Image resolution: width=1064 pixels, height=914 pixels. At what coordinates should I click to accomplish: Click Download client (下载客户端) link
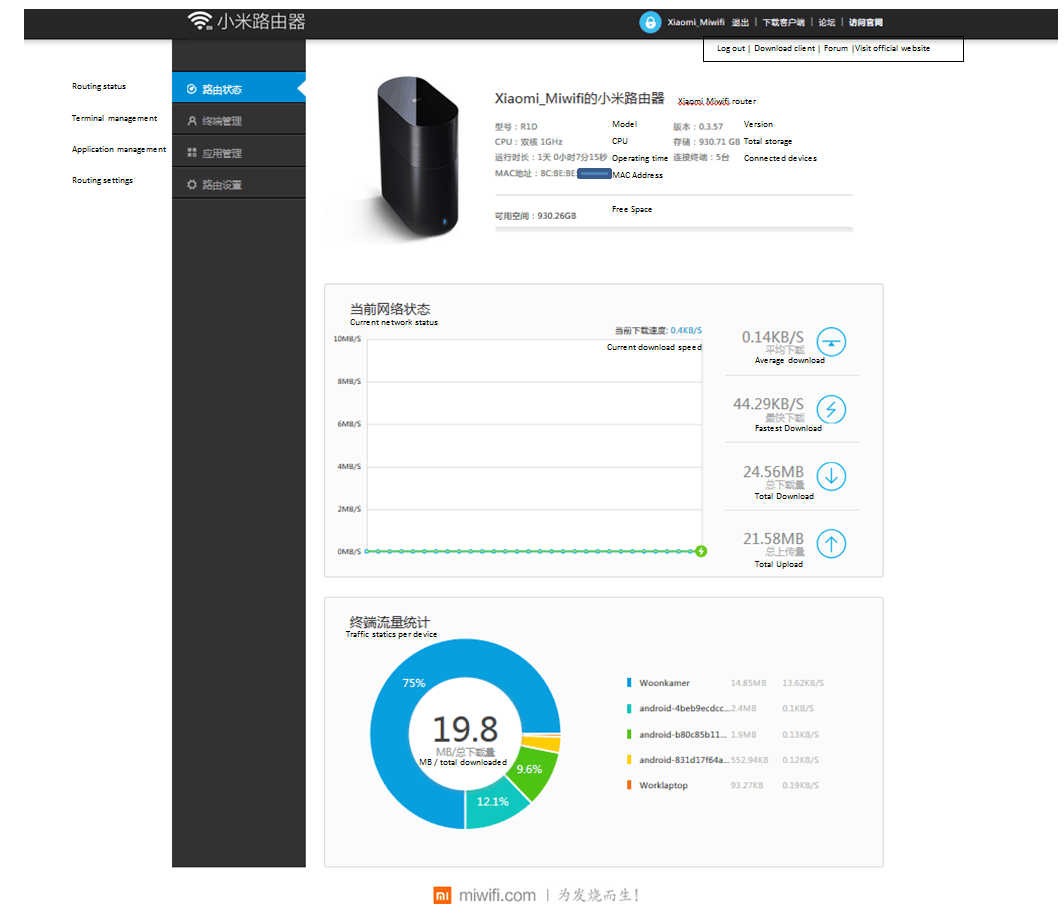[x=784, y=22]
